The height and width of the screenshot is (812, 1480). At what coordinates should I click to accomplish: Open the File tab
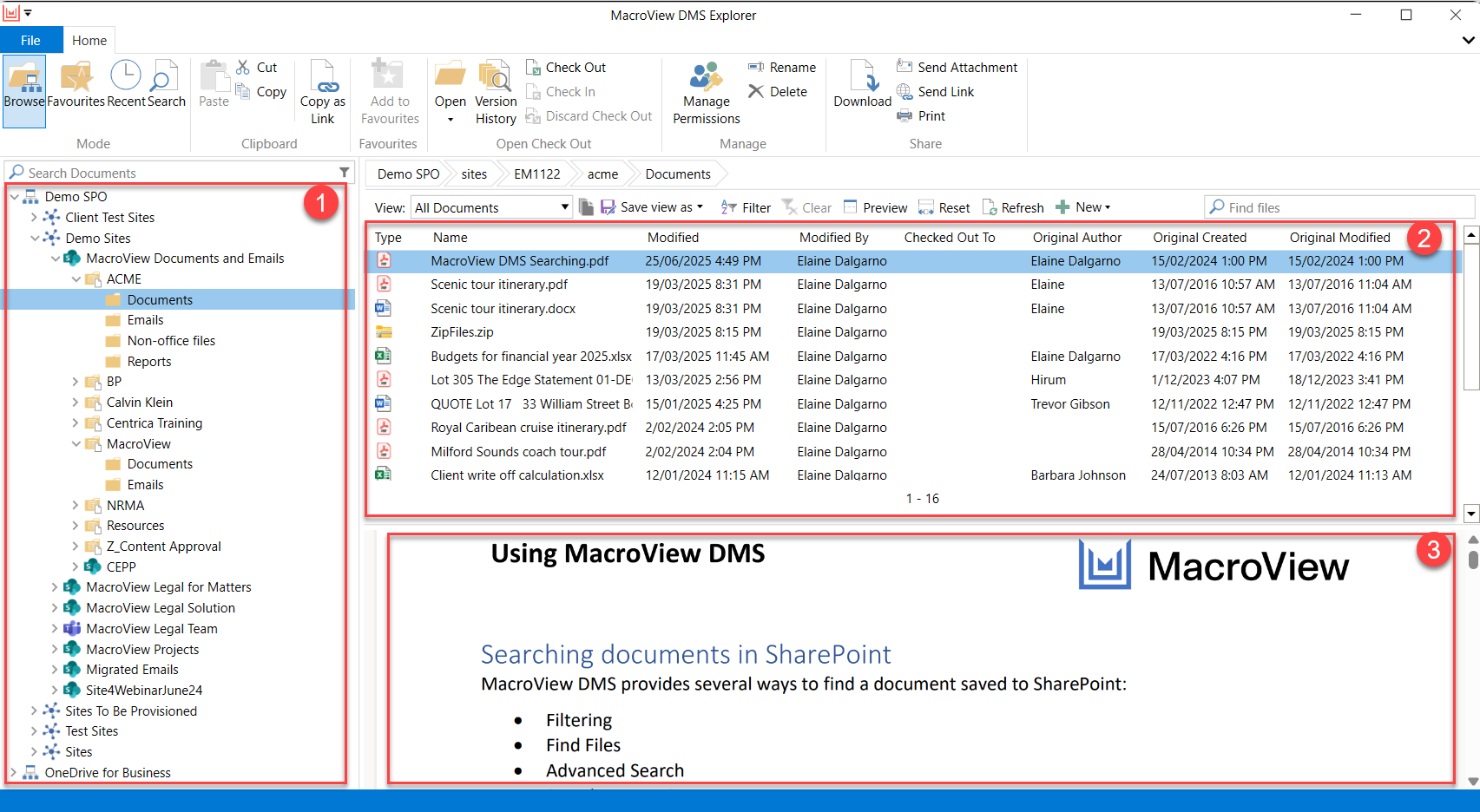(30, 40)
